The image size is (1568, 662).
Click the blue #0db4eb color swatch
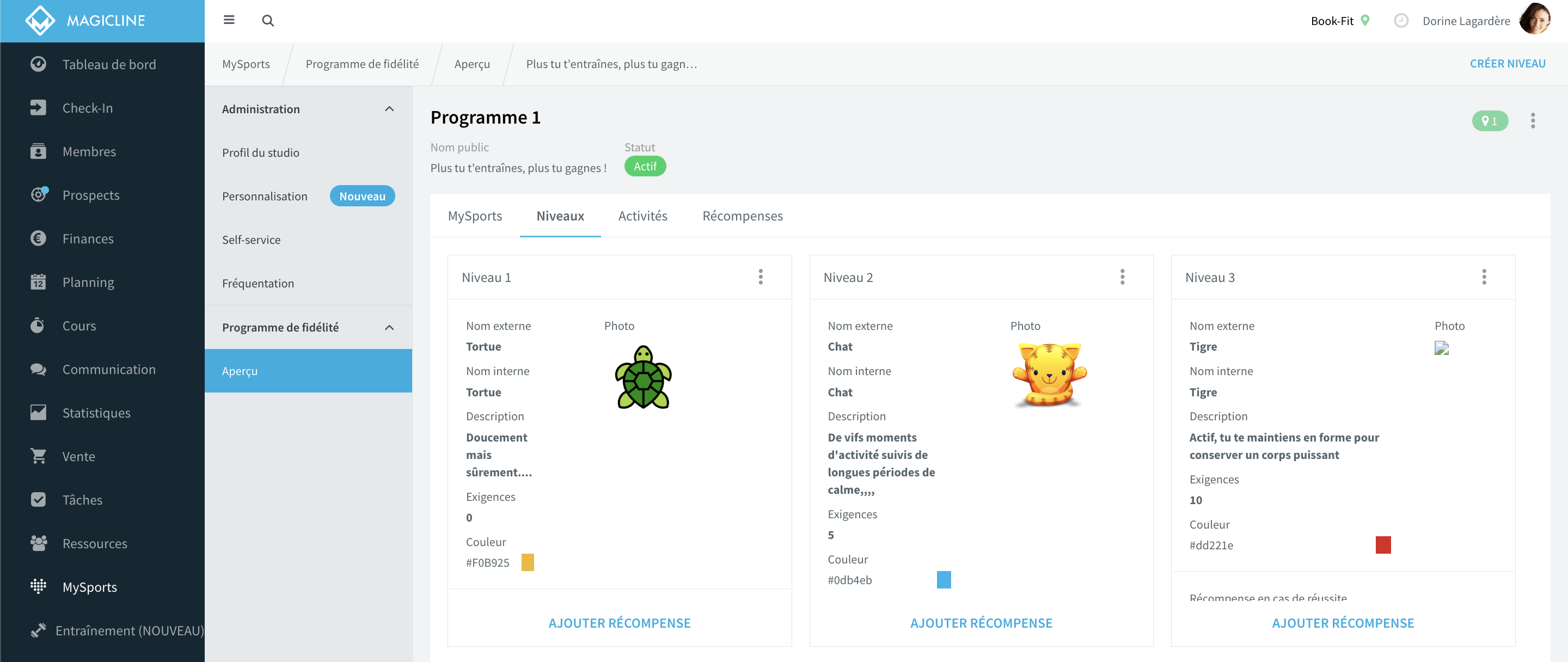point(944,580)
